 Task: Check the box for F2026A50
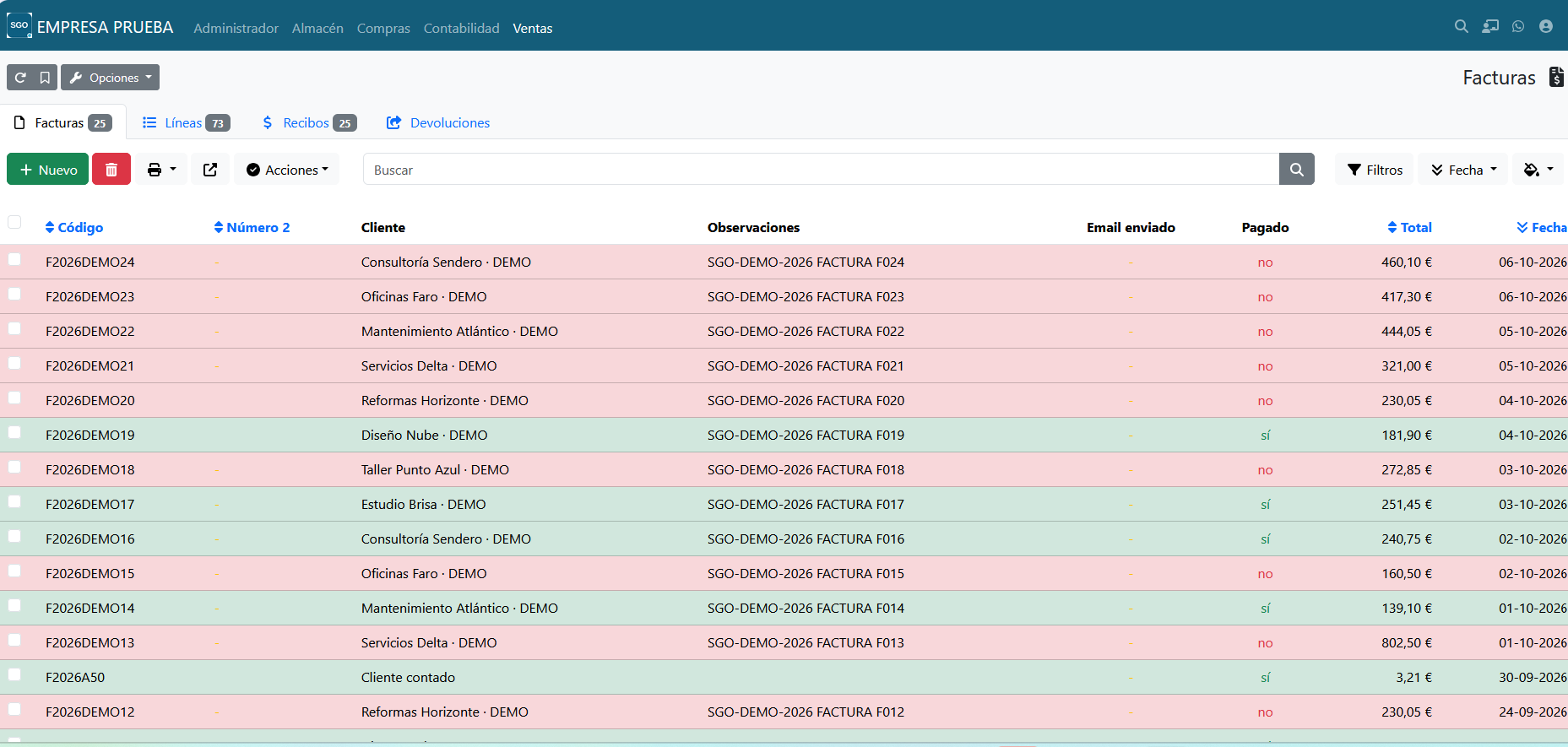tap(14, 674)
